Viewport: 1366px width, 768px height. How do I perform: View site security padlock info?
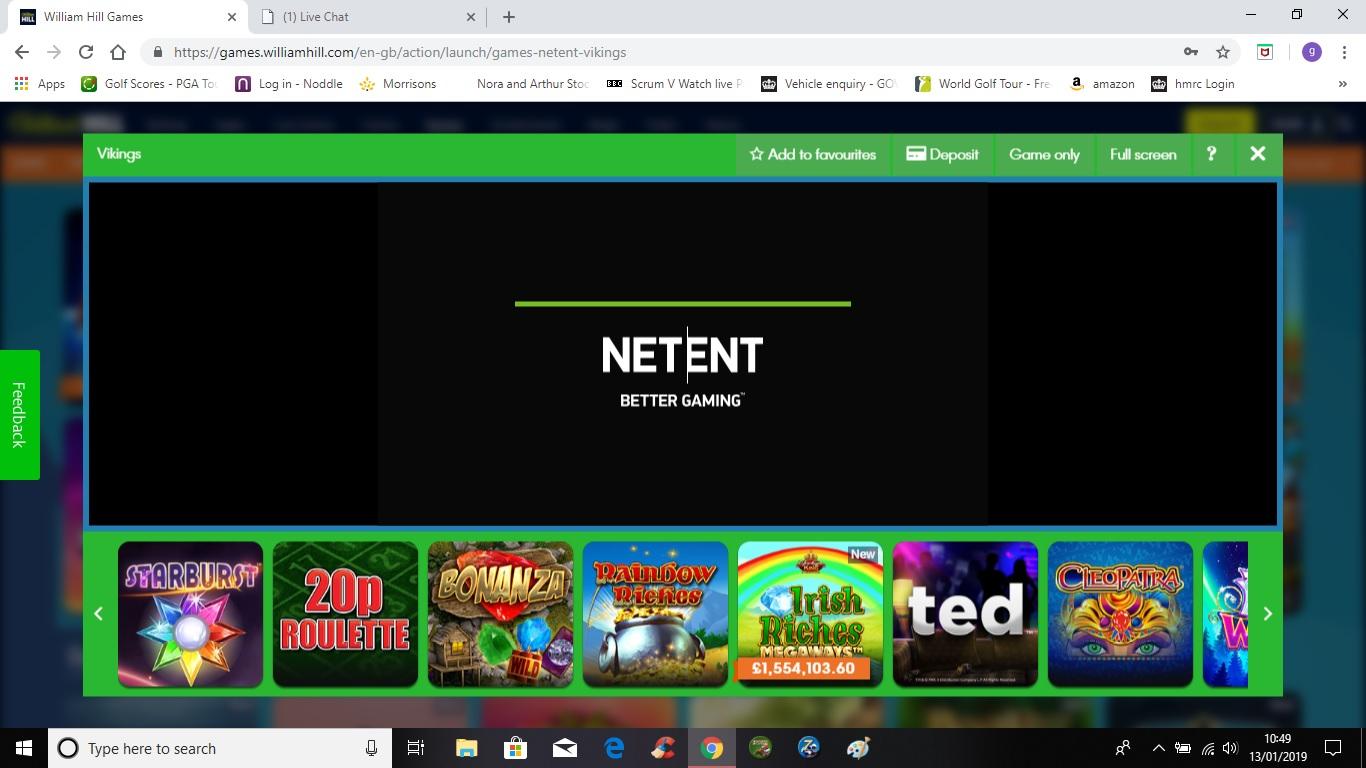point(157,52)
